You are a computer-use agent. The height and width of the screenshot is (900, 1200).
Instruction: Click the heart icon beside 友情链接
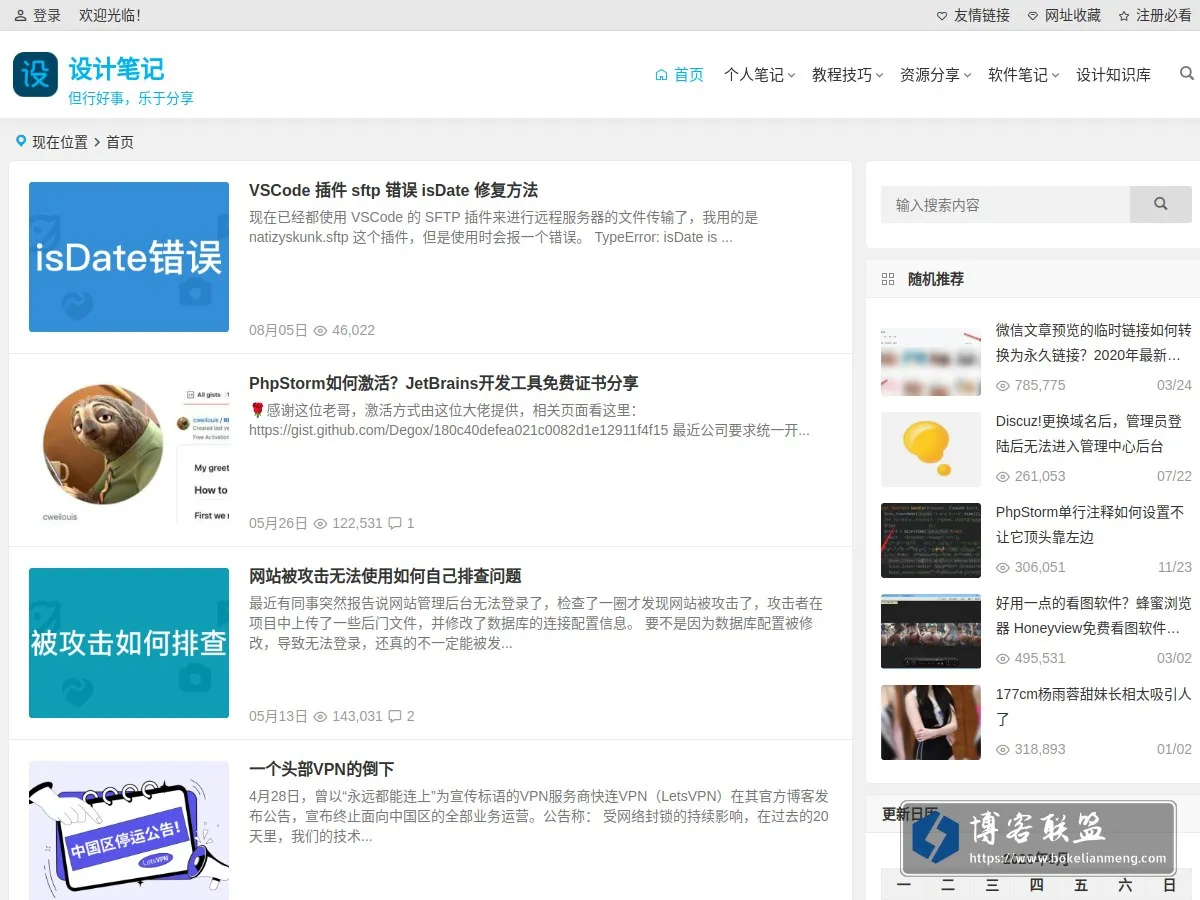click(x=942, y=16)
